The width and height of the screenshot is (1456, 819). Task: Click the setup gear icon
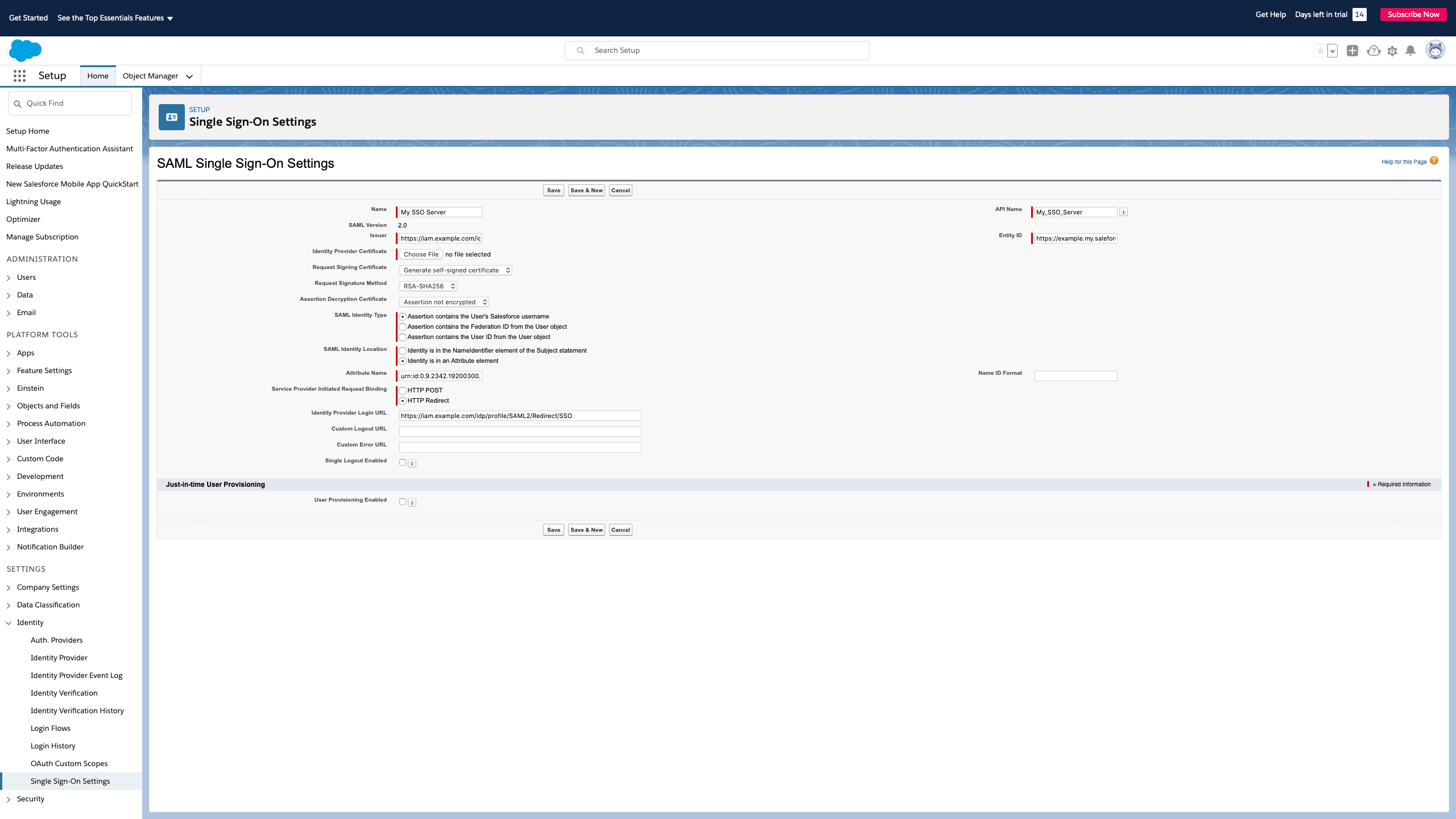tap(1392, 51)
